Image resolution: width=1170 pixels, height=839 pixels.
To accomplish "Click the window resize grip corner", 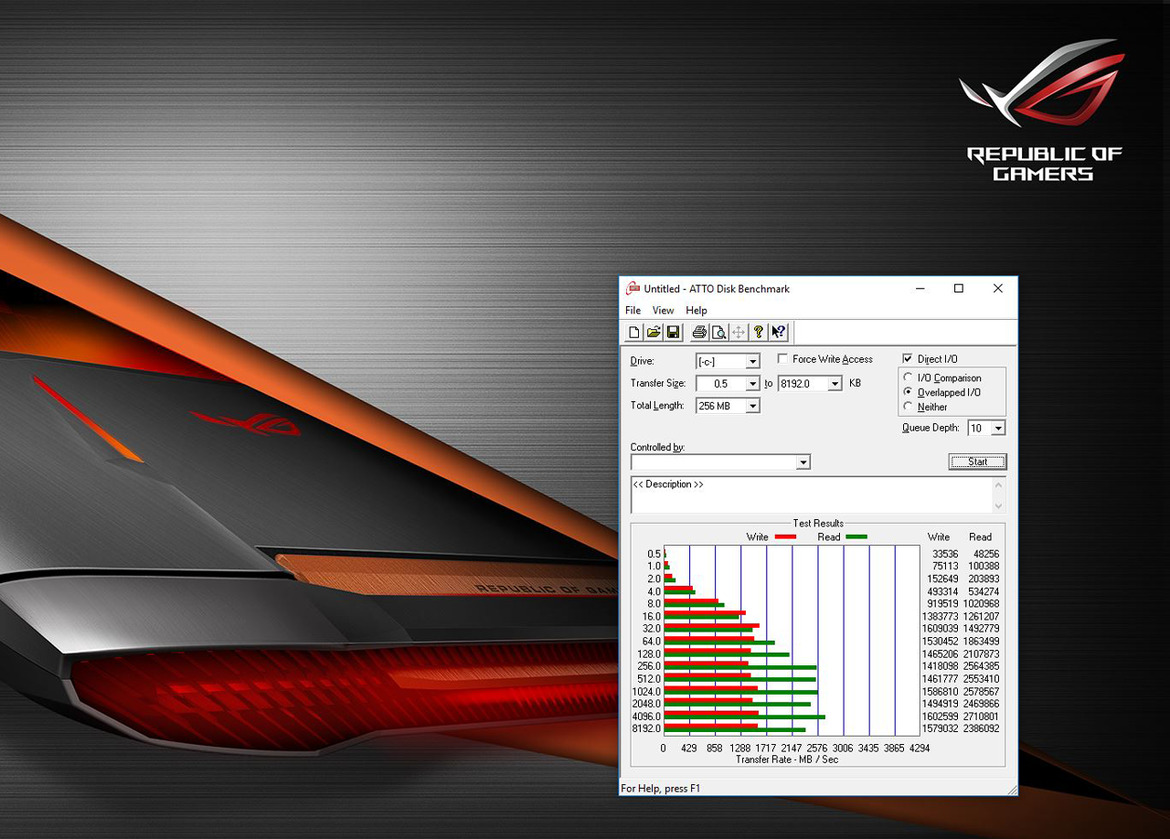I will [1012, 790].
